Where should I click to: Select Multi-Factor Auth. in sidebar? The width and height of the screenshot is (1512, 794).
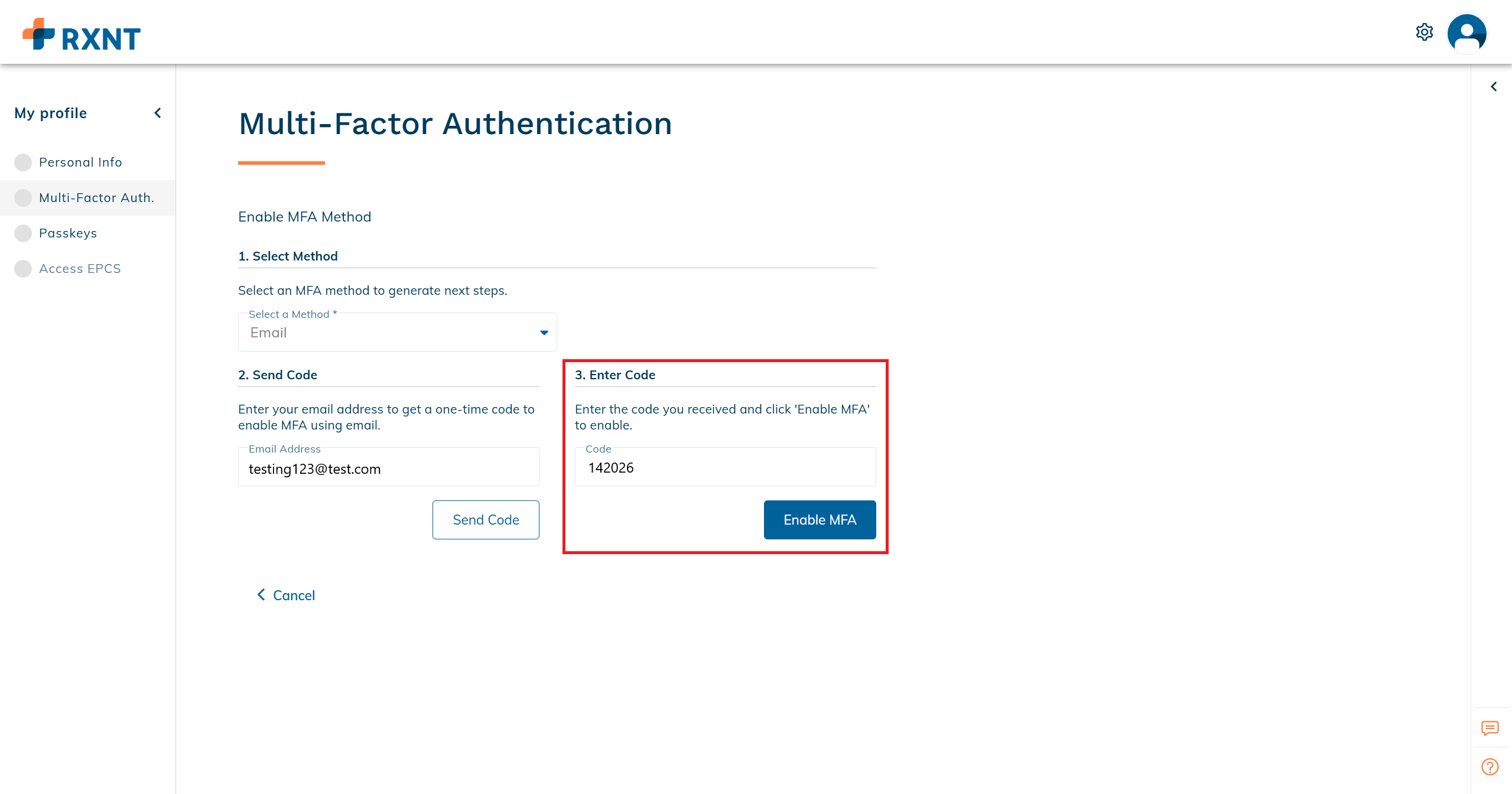[96, 198]
